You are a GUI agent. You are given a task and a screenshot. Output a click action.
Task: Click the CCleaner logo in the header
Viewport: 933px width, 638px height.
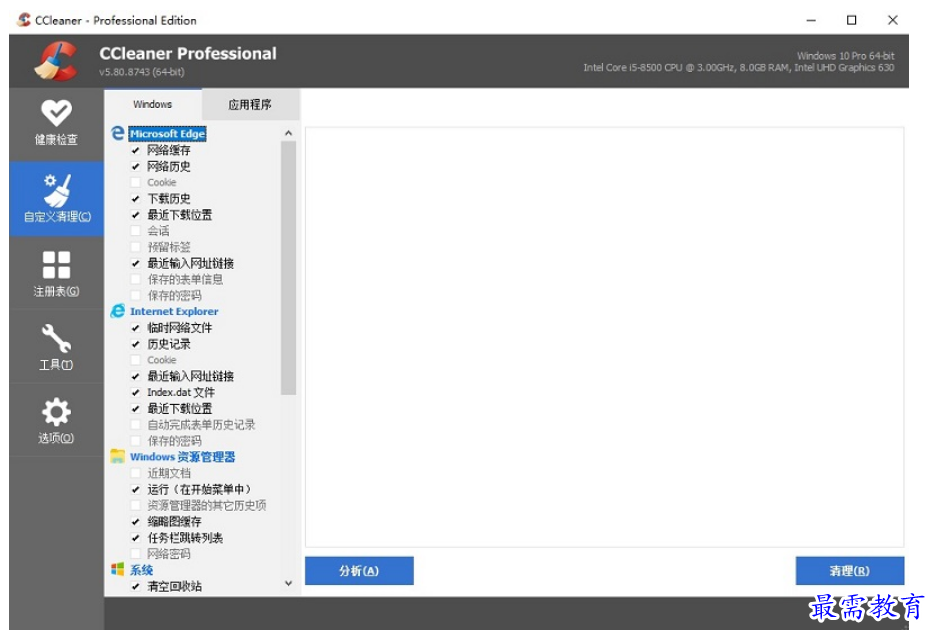tap(56, 61)
